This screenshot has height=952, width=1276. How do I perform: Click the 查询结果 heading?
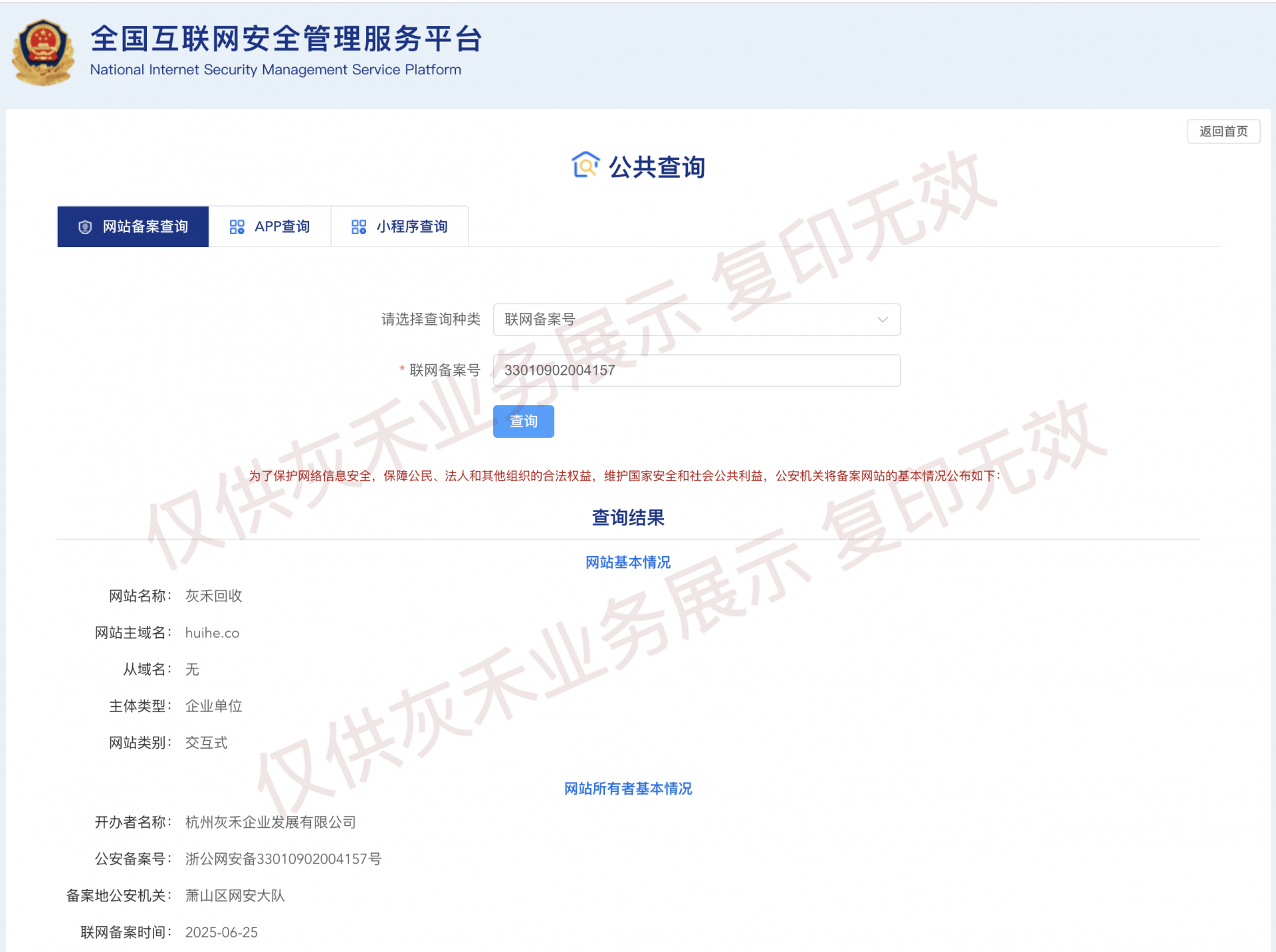click(x=627, y=518)
